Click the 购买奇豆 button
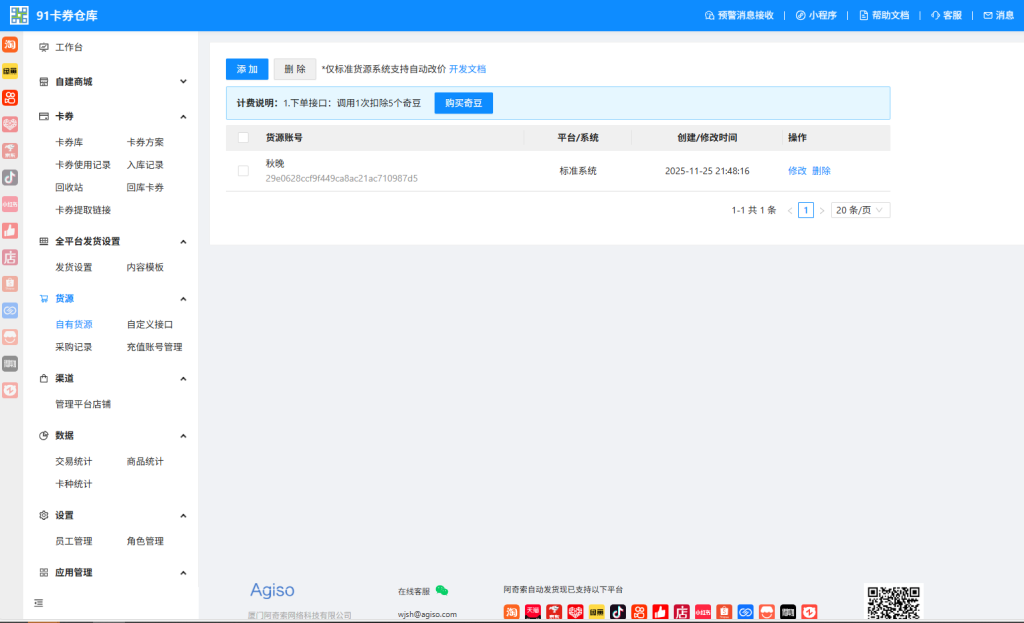The width and height of the screenshot is (1024, 623). point(463,103)
